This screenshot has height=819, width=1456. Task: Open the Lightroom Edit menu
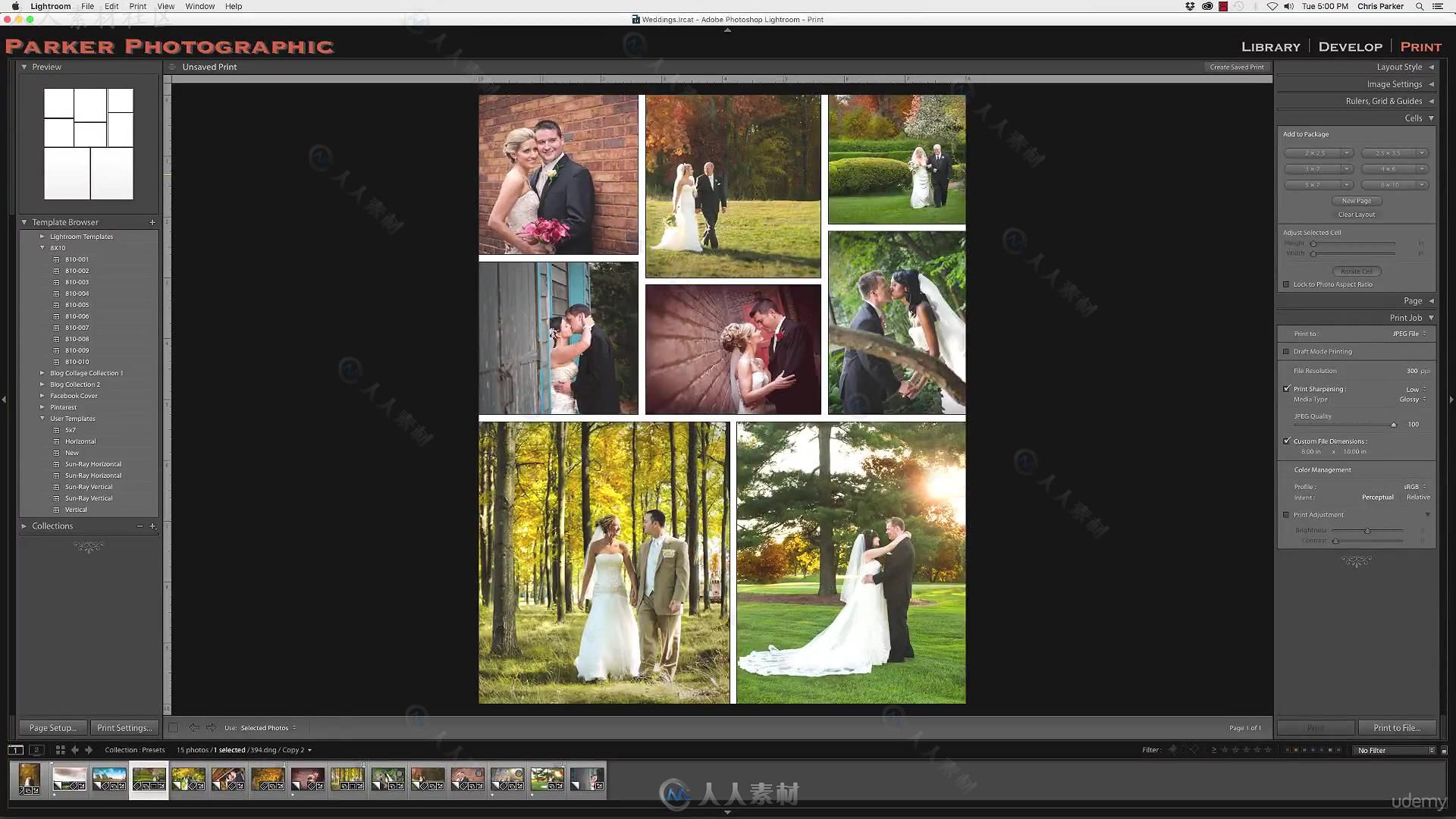(111, 6)
